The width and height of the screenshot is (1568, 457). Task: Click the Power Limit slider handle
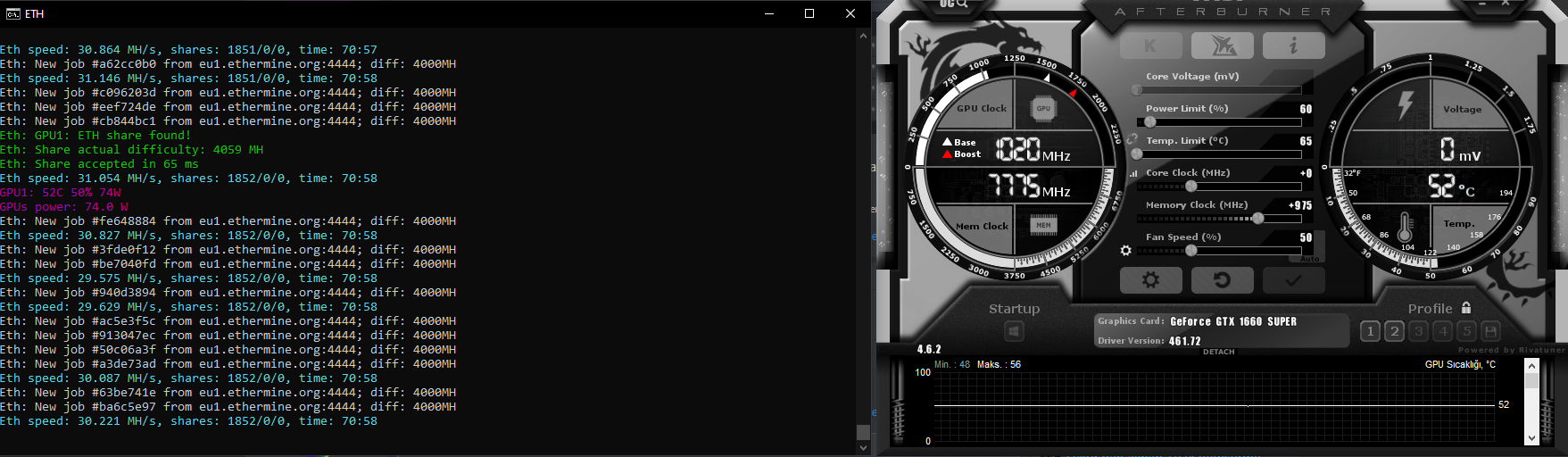coord(1150,122)
